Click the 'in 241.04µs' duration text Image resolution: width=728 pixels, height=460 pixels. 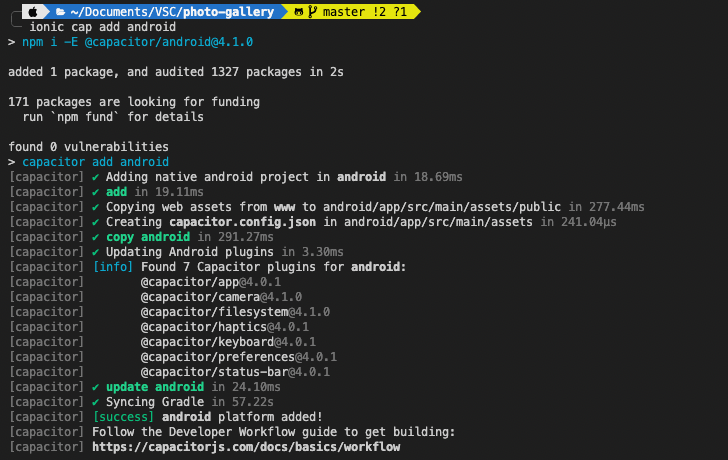578,222
